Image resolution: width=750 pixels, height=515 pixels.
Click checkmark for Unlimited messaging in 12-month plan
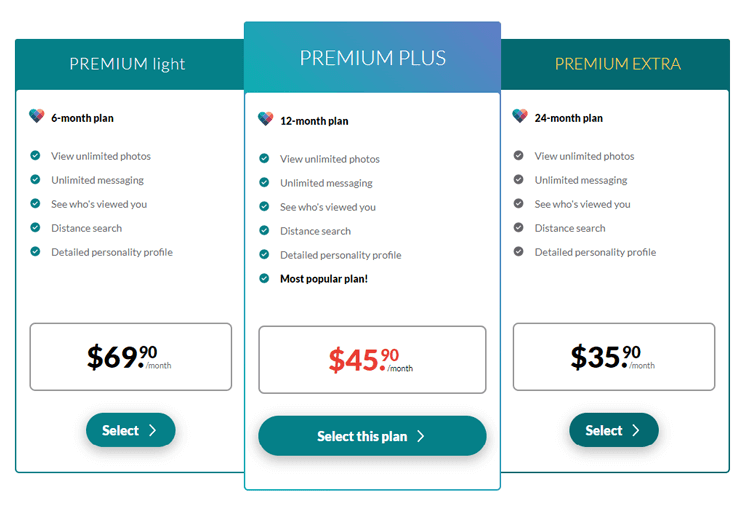click(x=264, y=182)
